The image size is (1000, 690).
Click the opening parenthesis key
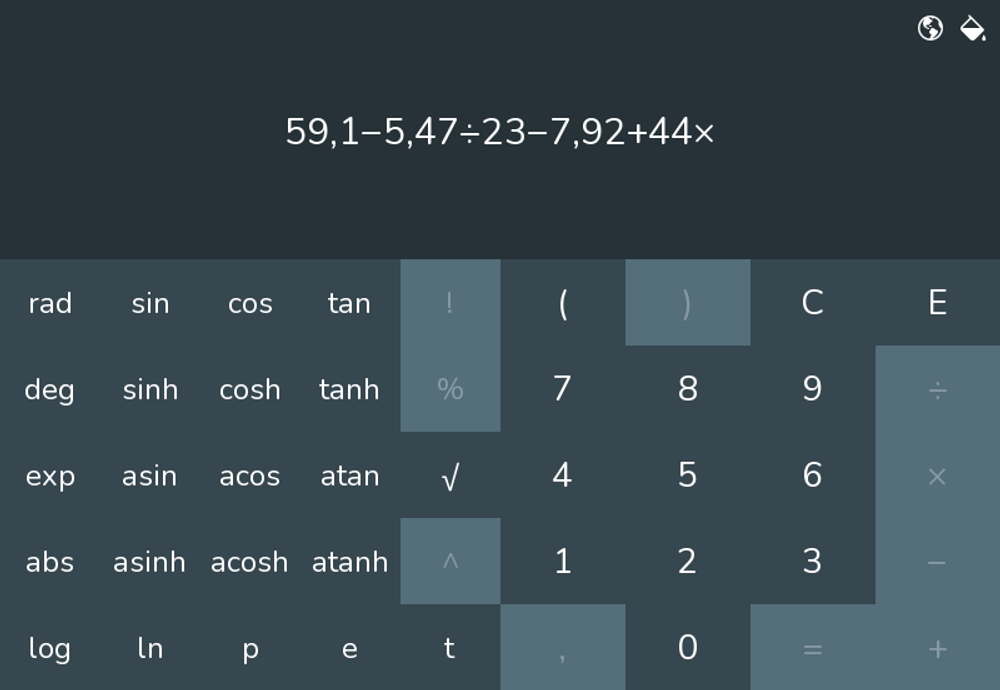562,302
